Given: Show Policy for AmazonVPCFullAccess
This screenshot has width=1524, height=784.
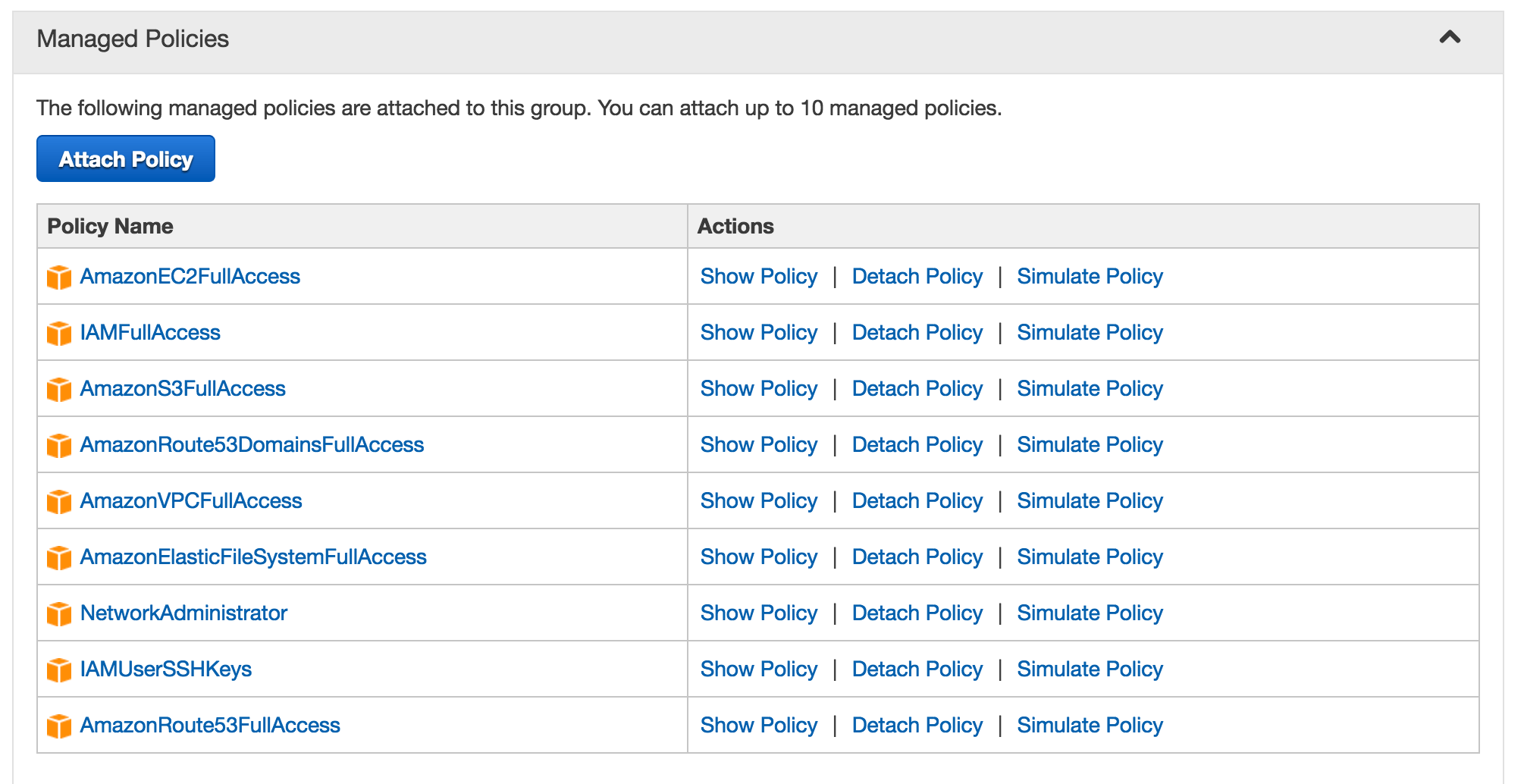Looking at the screenshot, I should [x=759, y=500].
